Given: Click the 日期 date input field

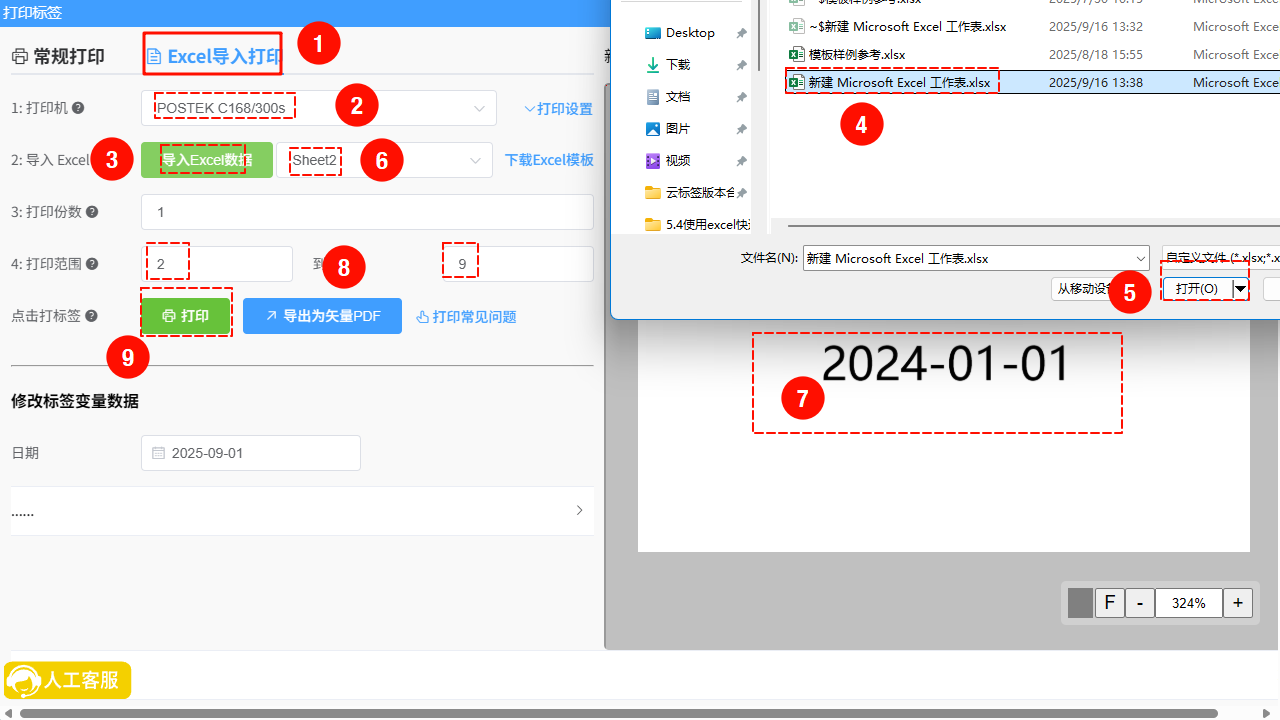Looking at the screenshot, I should 251,453.
